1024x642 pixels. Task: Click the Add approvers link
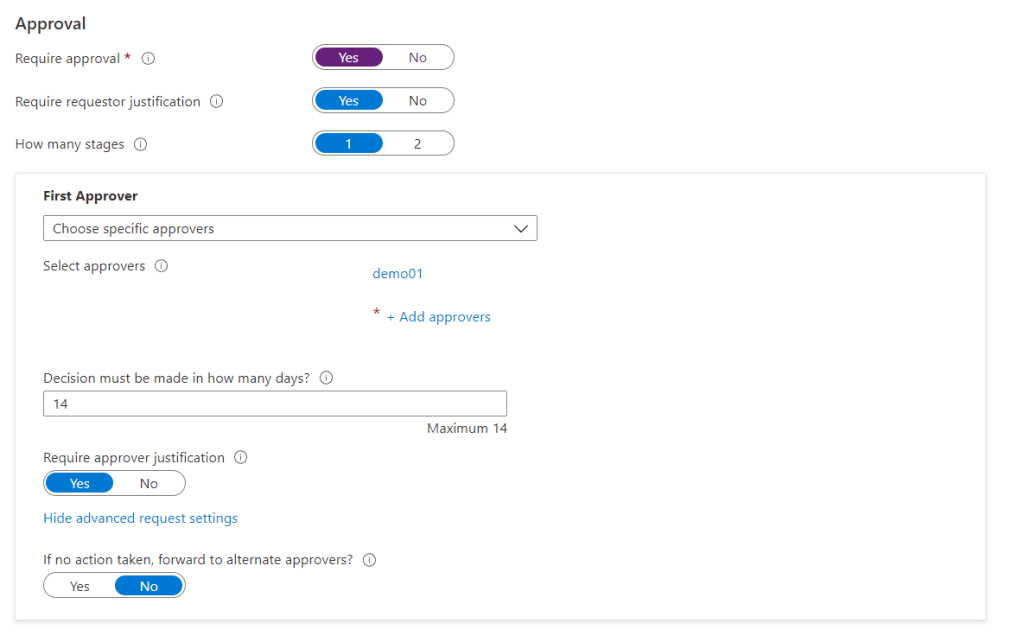(444, 317)
